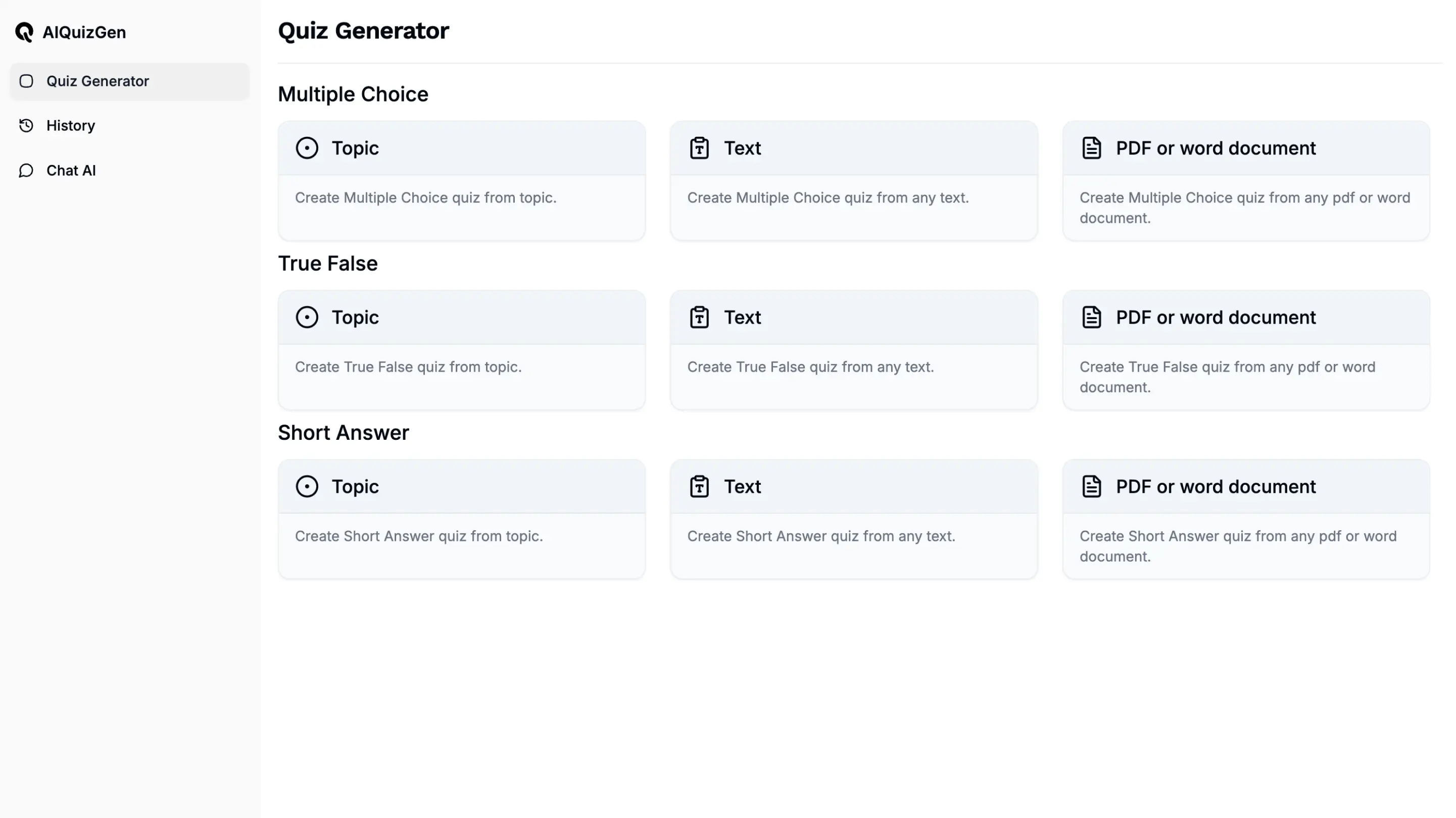
Task: Select the Multiple Choice PDF document icon
Action: coord(1091,147)
